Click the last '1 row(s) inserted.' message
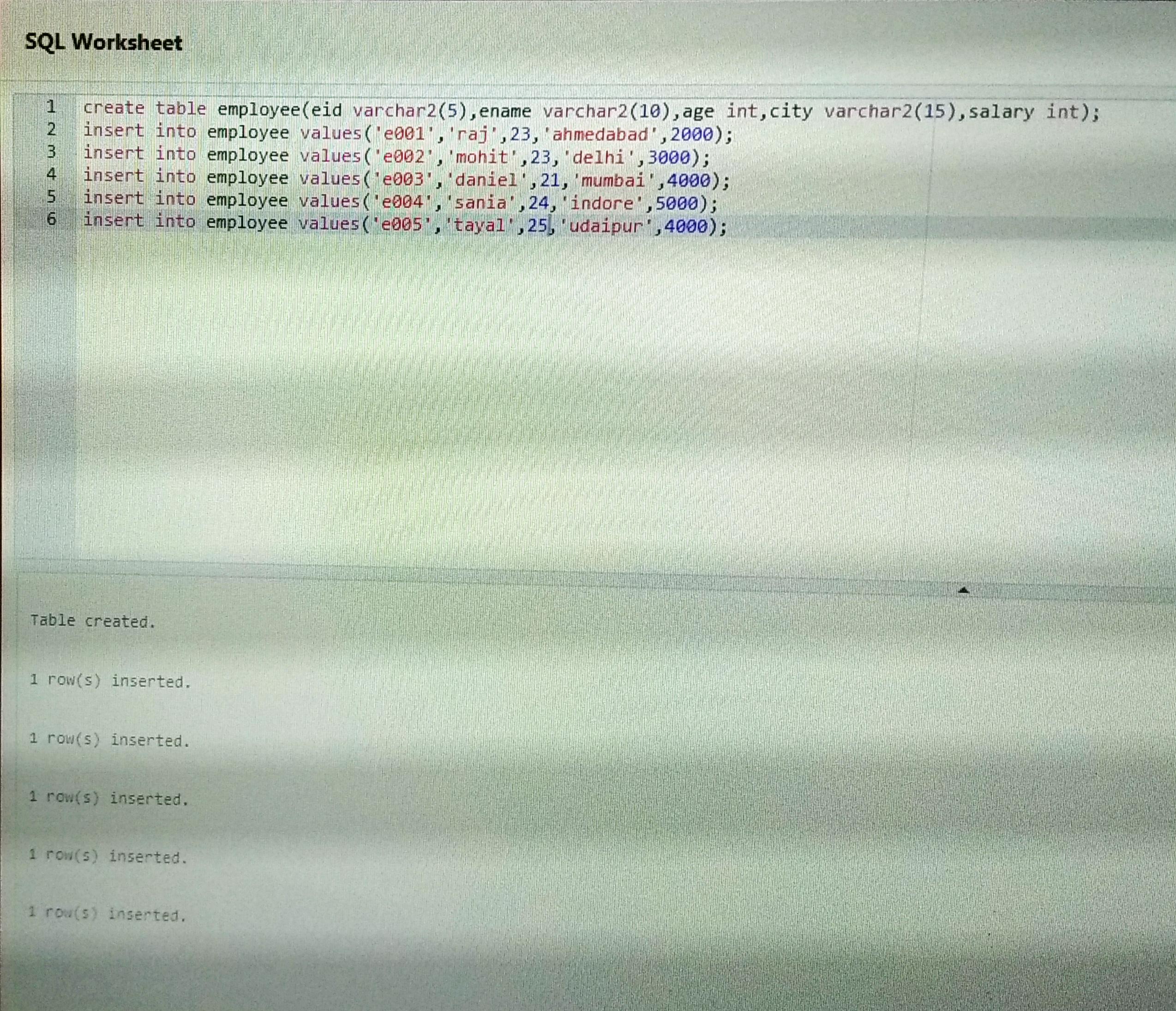Screen dimensions: 1176x1011 click(107, 915)
